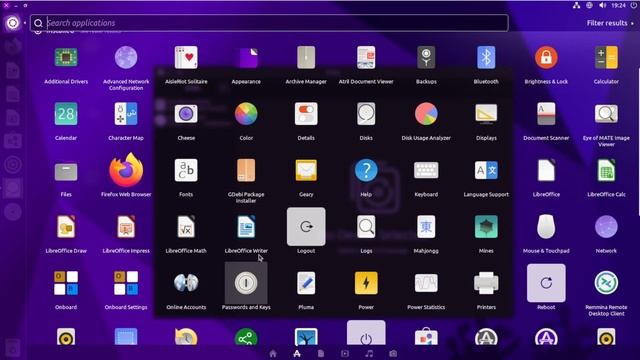Launch the Disks utility
Image resolution: width=640 pixels, height=360 pixels.
[x=366, y=114]
